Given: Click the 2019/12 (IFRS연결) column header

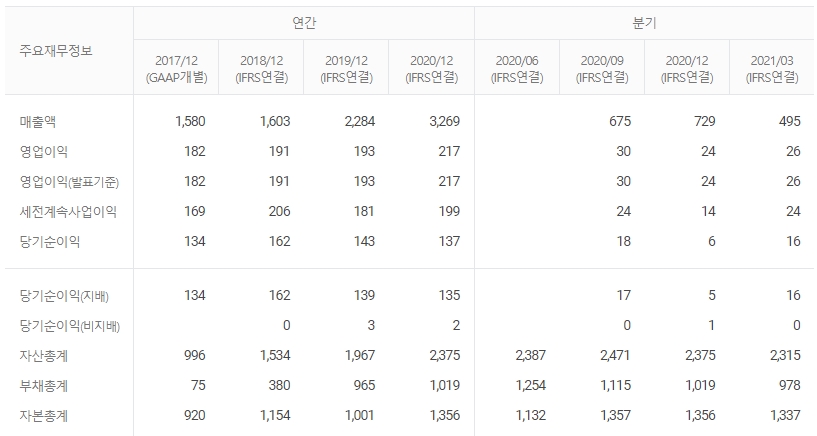Looking at the screenshot, I should [346, 69].
